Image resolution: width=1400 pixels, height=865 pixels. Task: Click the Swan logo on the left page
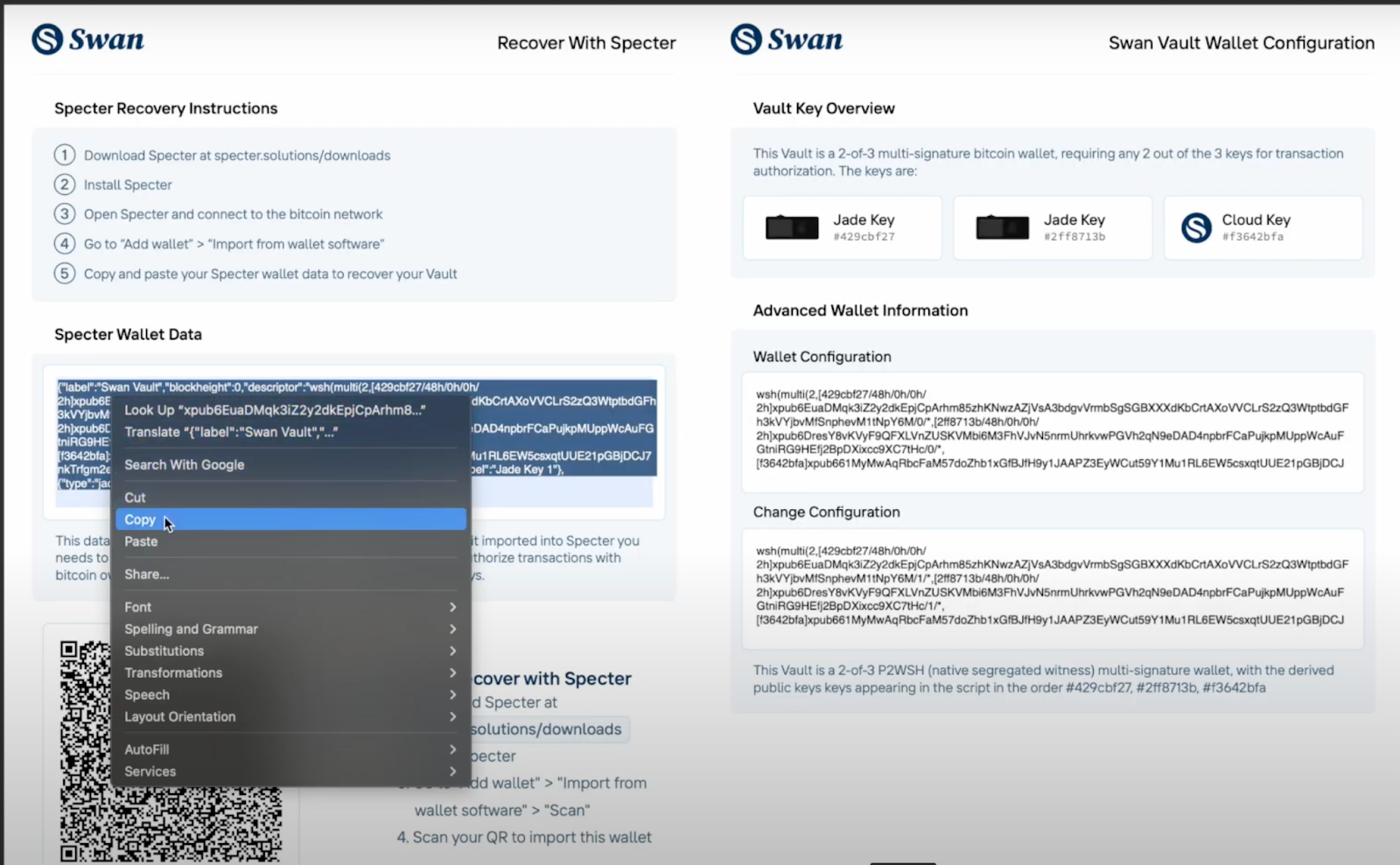(x=87, y=39)
